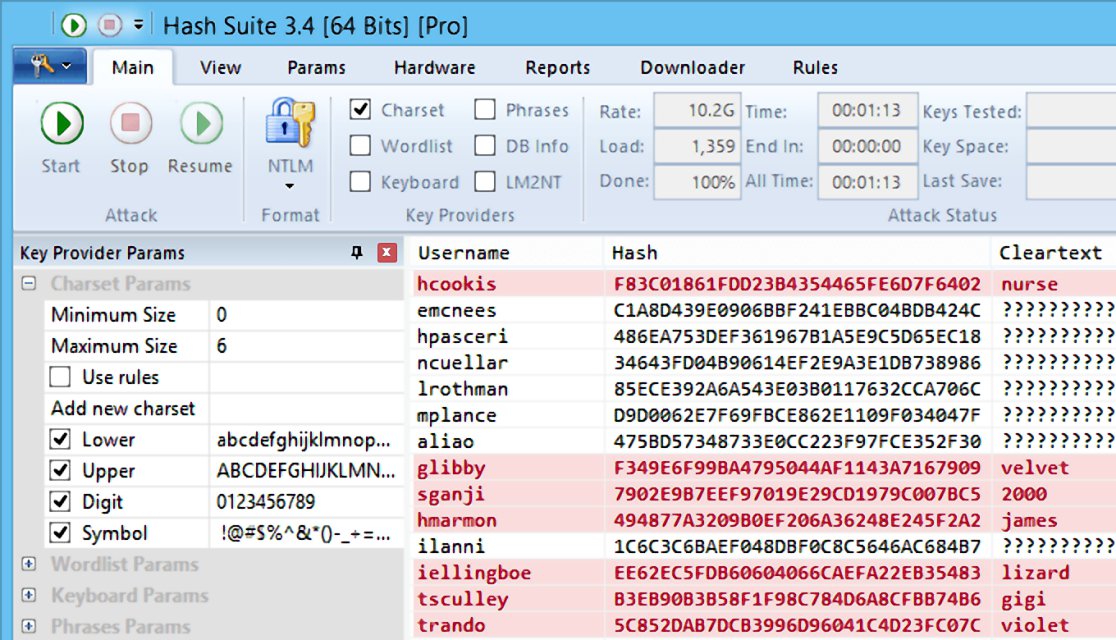Enable the Wordlist key provider checkbox
This screenshot has height=640, width=1116.
[x=361, y=146]
